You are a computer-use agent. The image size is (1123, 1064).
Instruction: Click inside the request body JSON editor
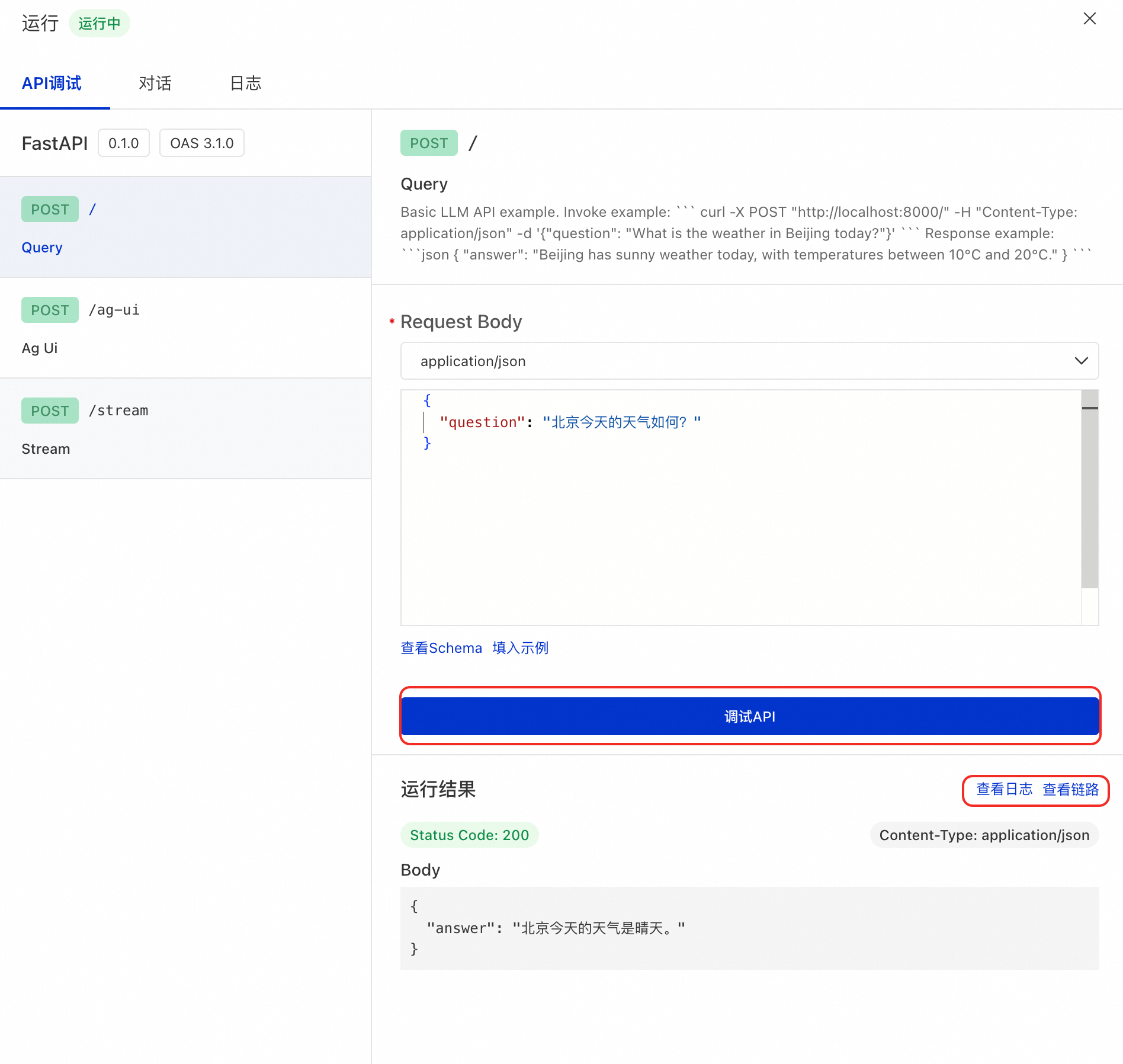pos(741,507)
